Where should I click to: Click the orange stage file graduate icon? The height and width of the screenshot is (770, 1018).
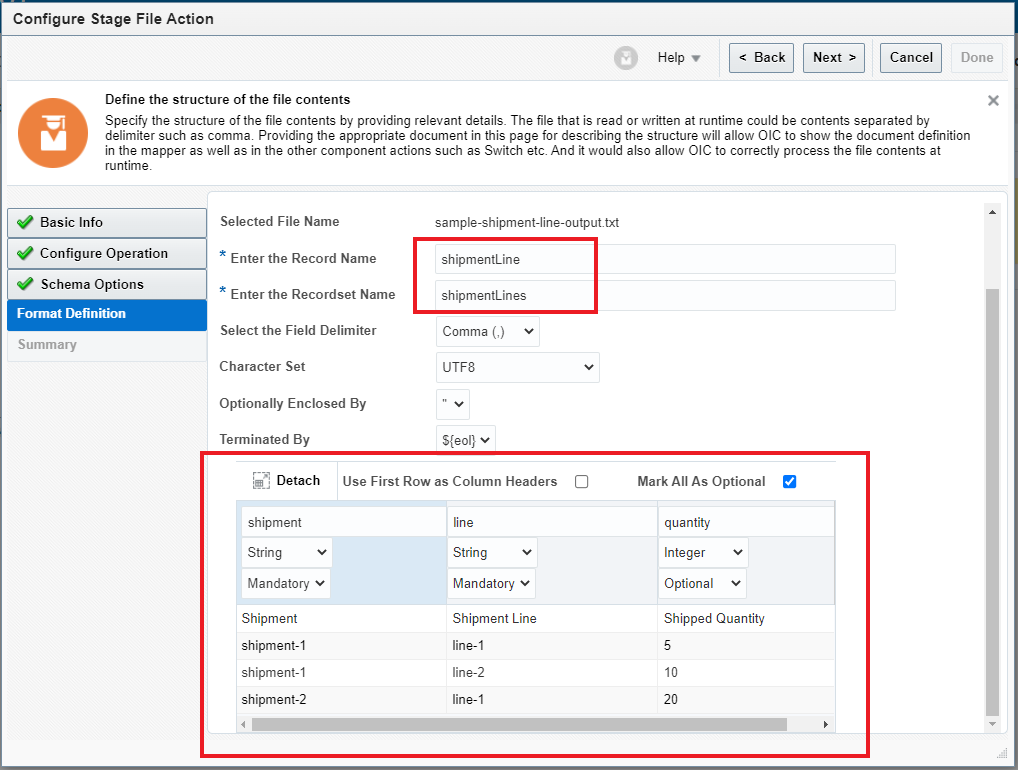coord(46,132)
